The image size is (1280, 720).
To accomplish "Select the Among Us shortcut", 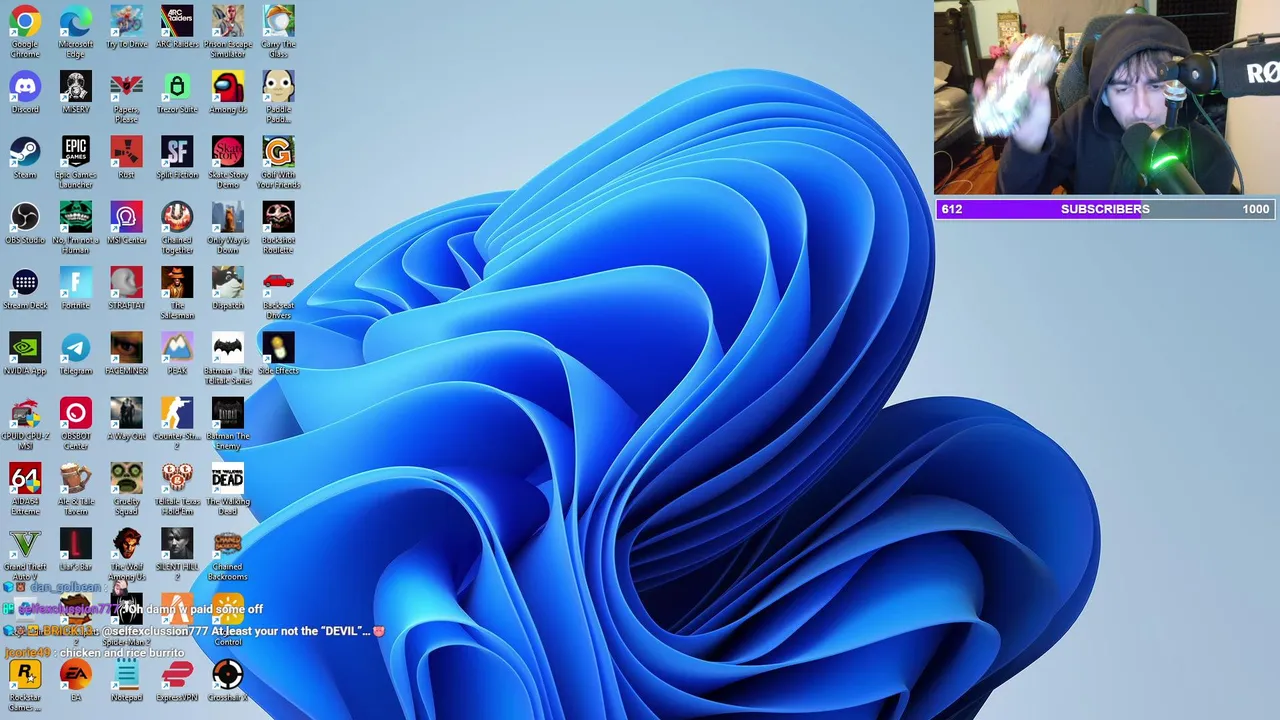I will (228, 92).
